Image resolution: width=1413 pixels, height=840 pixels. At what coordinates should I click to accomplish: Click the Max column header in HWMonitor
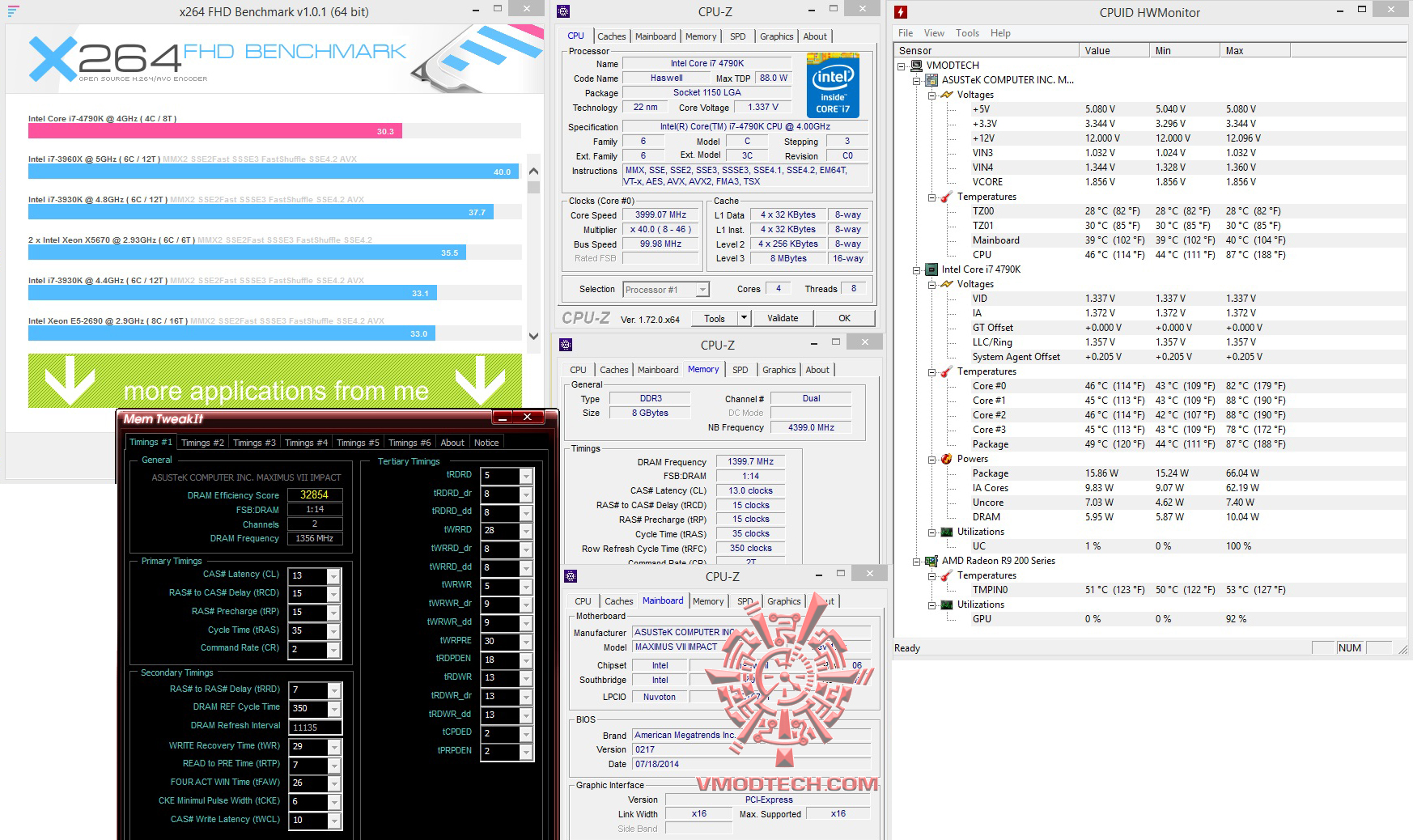click(x=1254, y=50)
